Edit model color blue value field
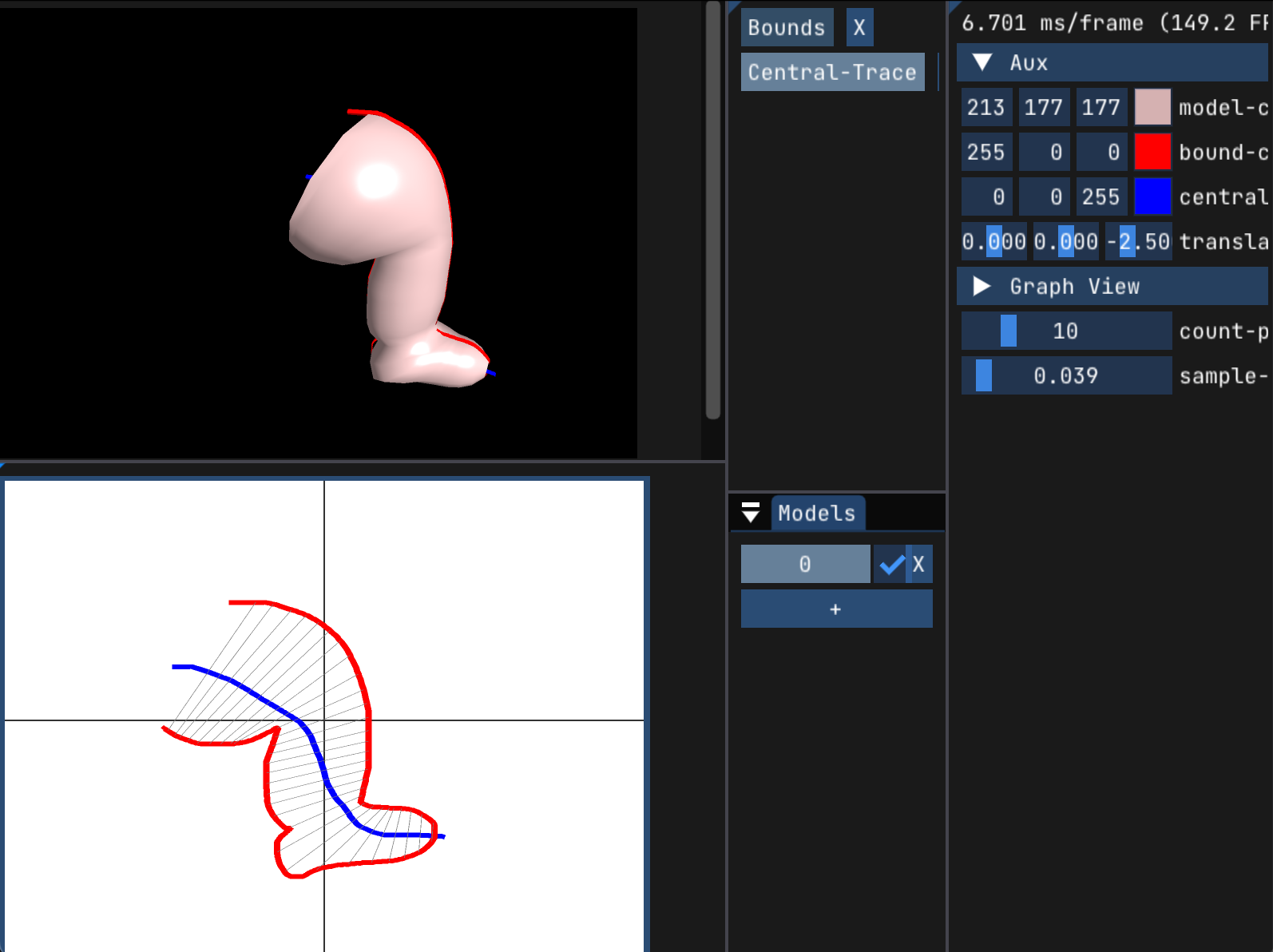 [x=1101, y=107]
